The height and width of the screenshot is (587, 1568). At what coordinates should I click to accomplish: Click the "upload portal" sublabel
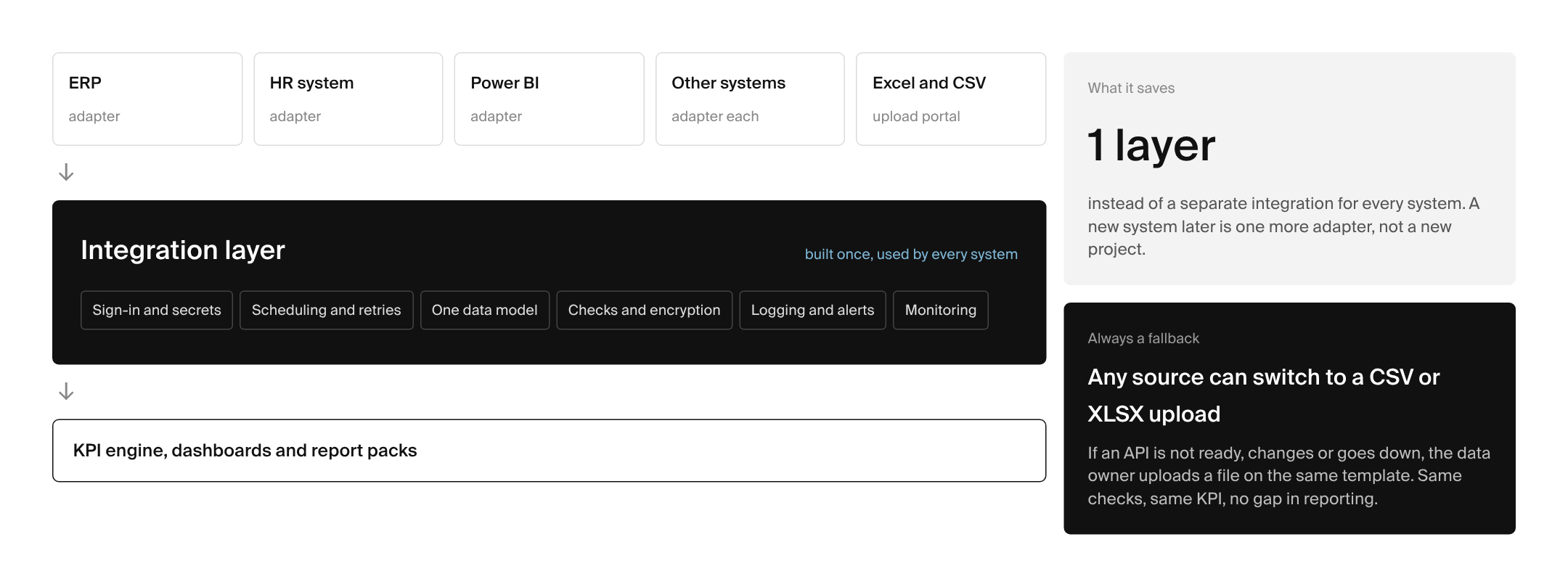pos(916,116)
